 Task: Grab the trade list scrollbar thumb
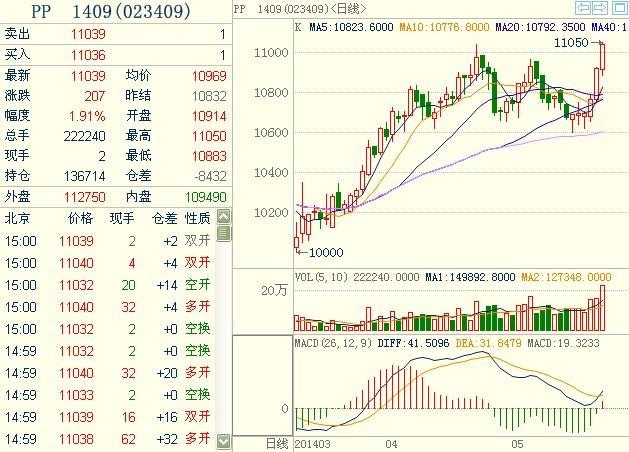(224, 233)
